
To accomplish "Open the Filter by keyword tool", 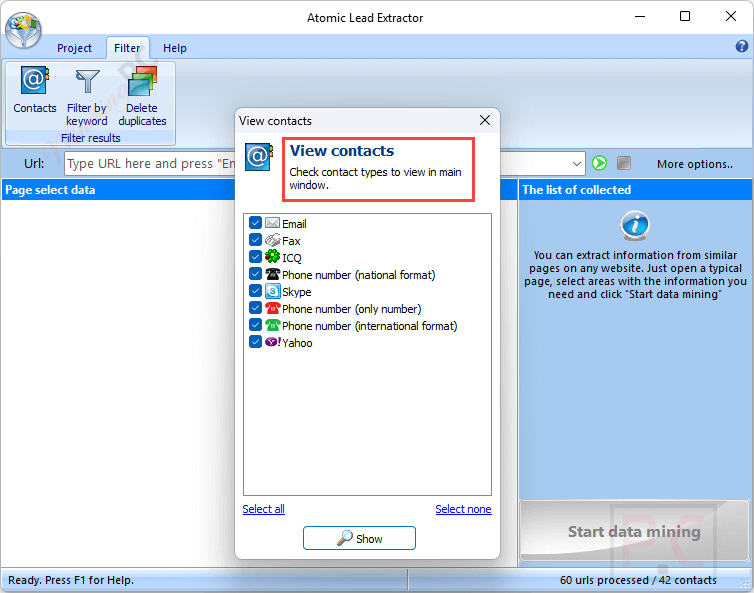I will pos(87,97).
